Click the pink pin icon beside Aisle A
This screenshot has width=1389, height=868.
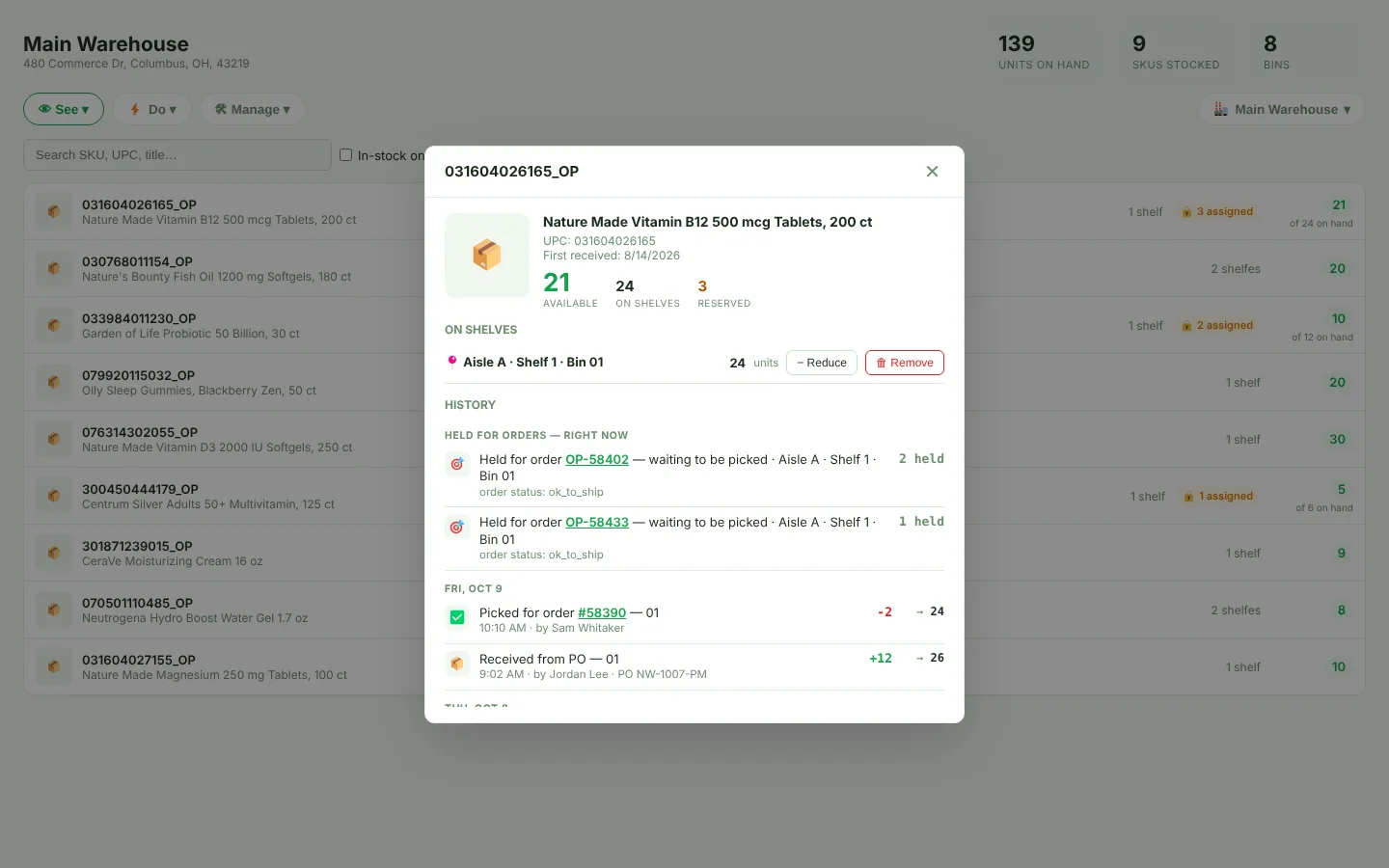pyautogui.click(x=451, y=362)
